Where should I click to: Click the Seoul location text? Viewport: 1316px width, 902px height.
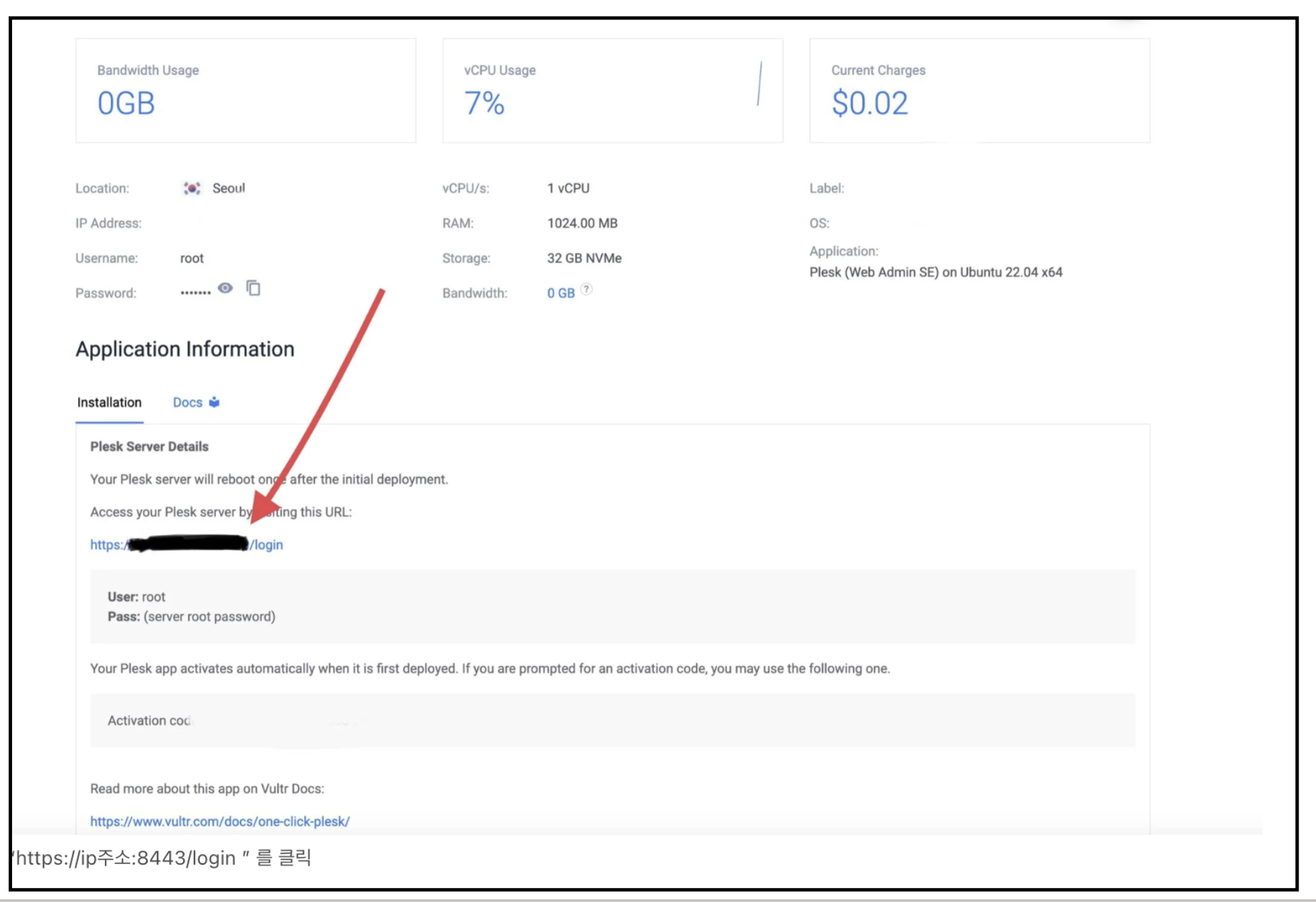click(x=228, y=188)
